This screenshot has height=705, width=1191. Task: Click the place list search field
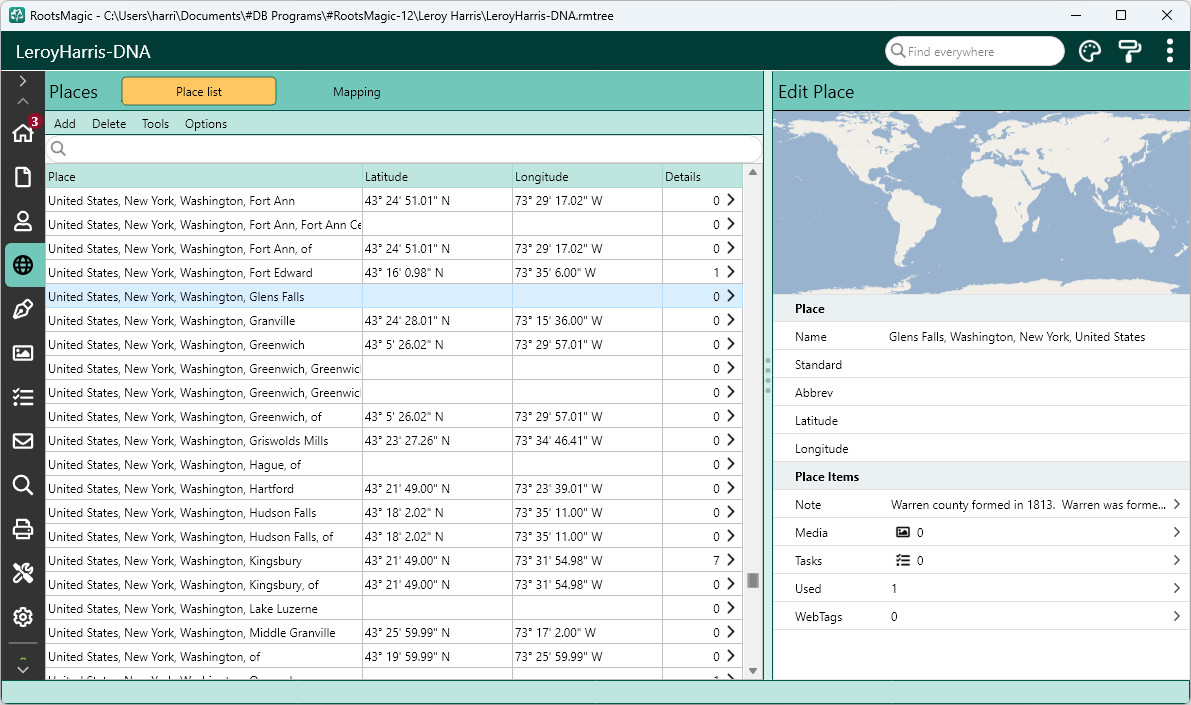(x=404, y=149)
